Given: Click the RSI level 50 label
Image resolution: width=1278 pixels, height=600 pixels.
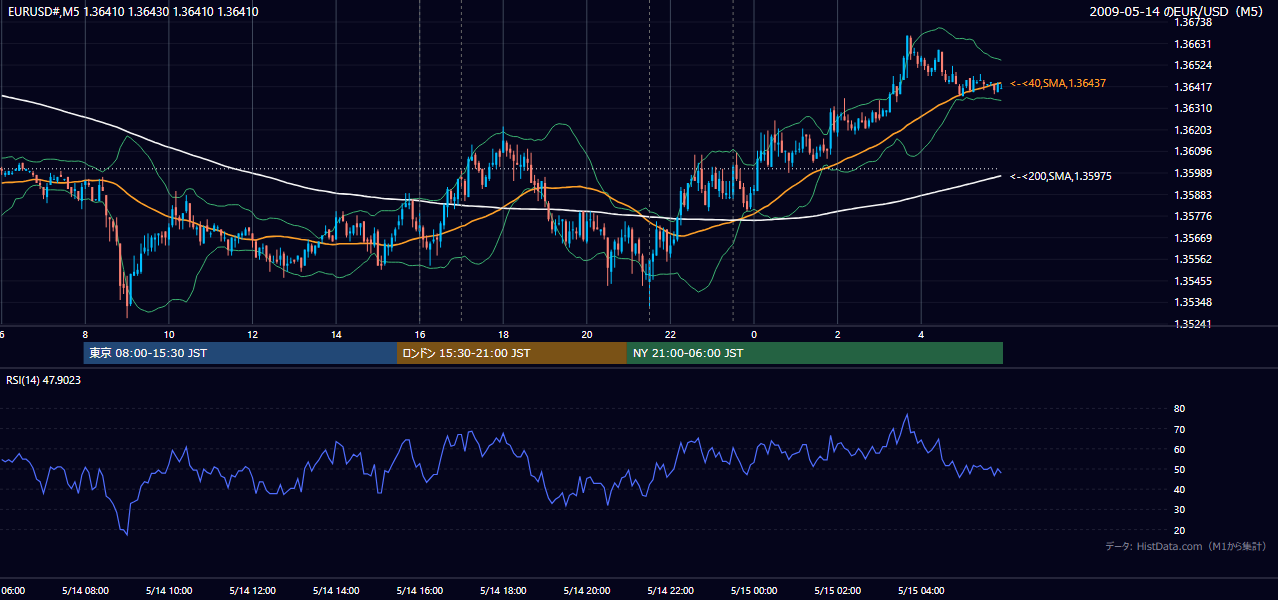Looking at the screenshot, I should [1179, 469].
